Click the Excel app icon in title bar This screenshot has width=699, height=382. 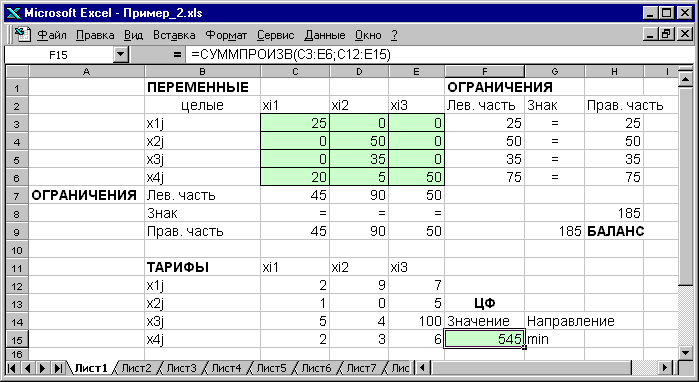click(14, 13)
